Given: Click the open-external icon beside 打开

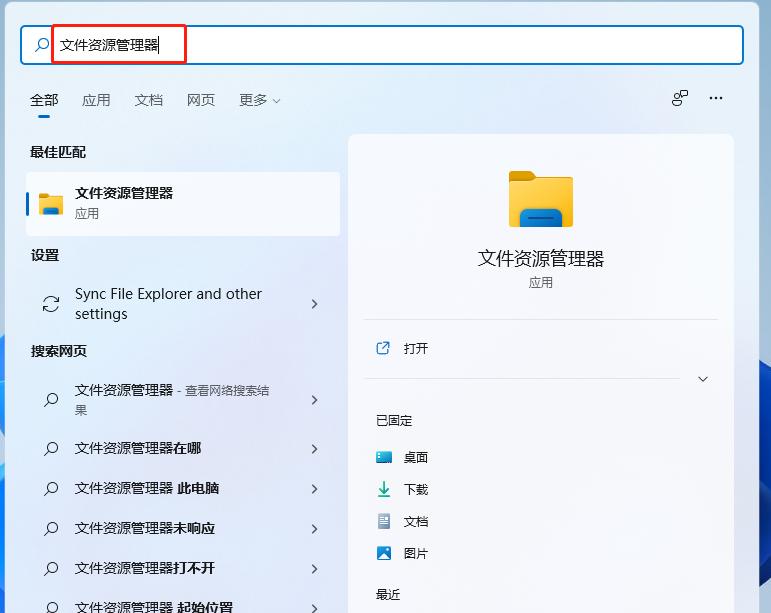Looking at the screenshot, I should (383, 349).
